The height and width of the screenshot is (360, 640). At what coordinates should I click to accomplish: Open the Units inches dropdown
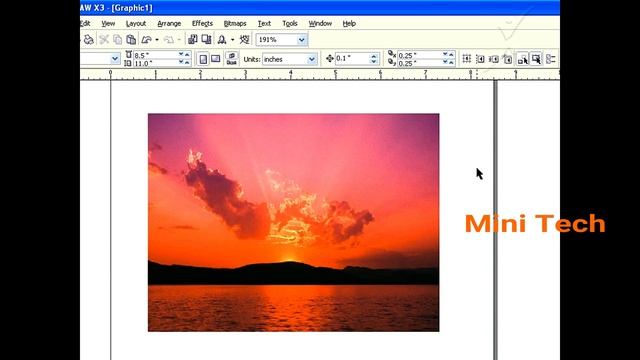coord(311,59)
